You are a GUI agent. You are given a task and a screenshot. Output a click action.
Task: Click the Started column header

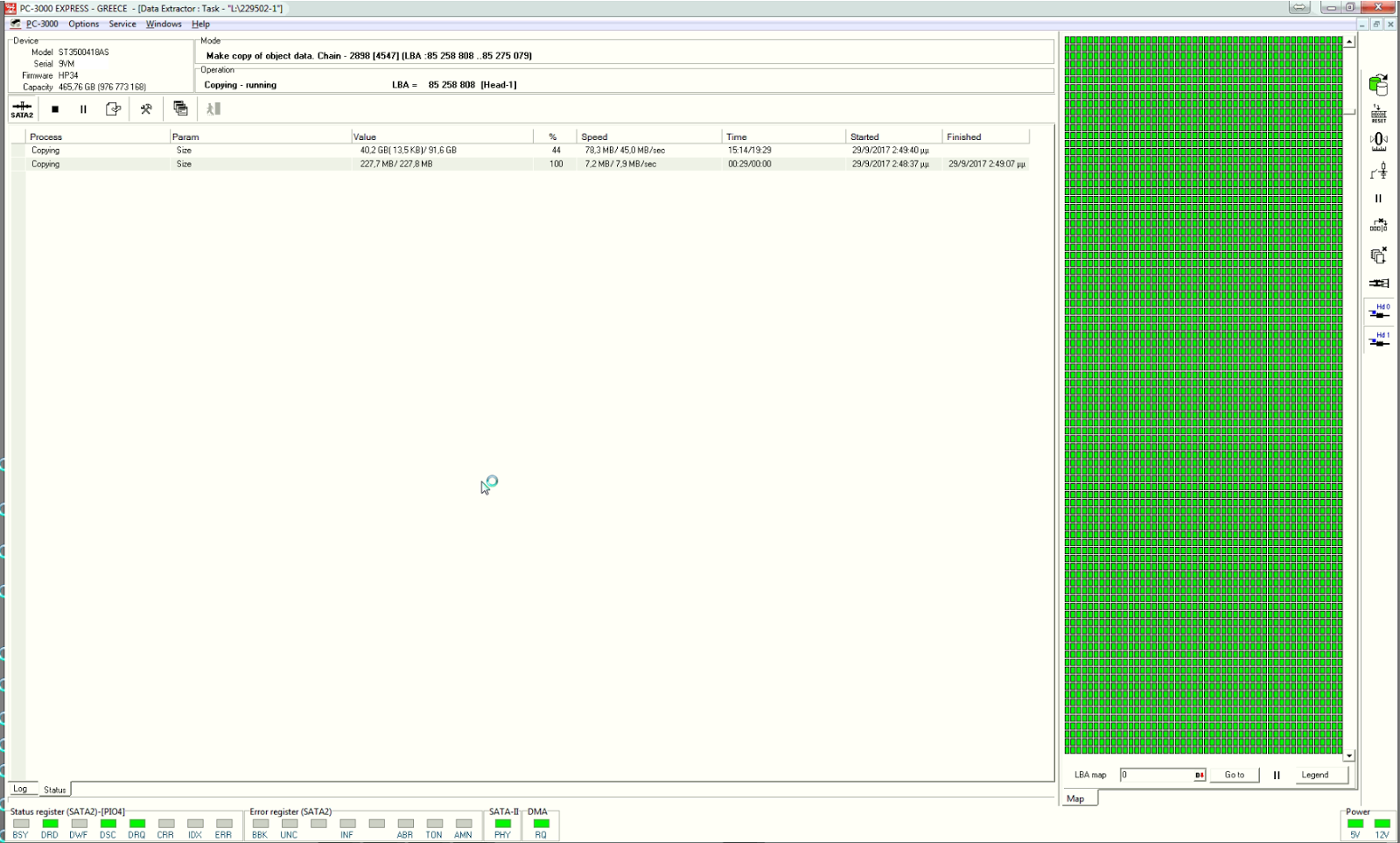(x=894, y=137)
